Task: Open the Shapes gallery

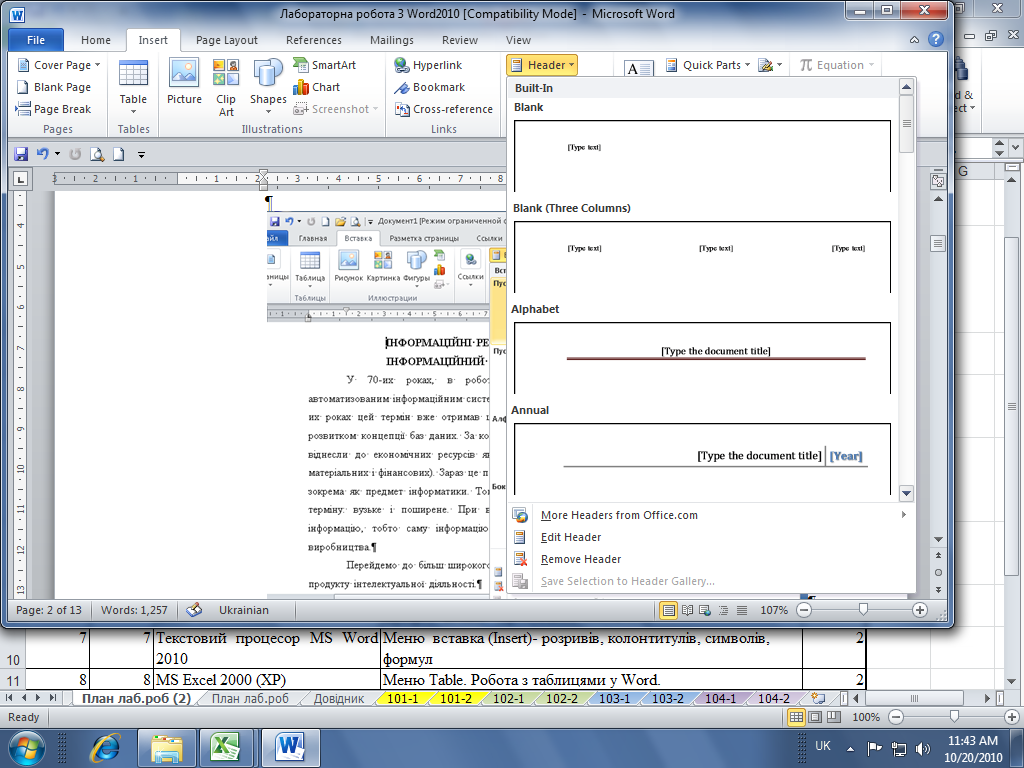Action: click(x=268, y=86)
